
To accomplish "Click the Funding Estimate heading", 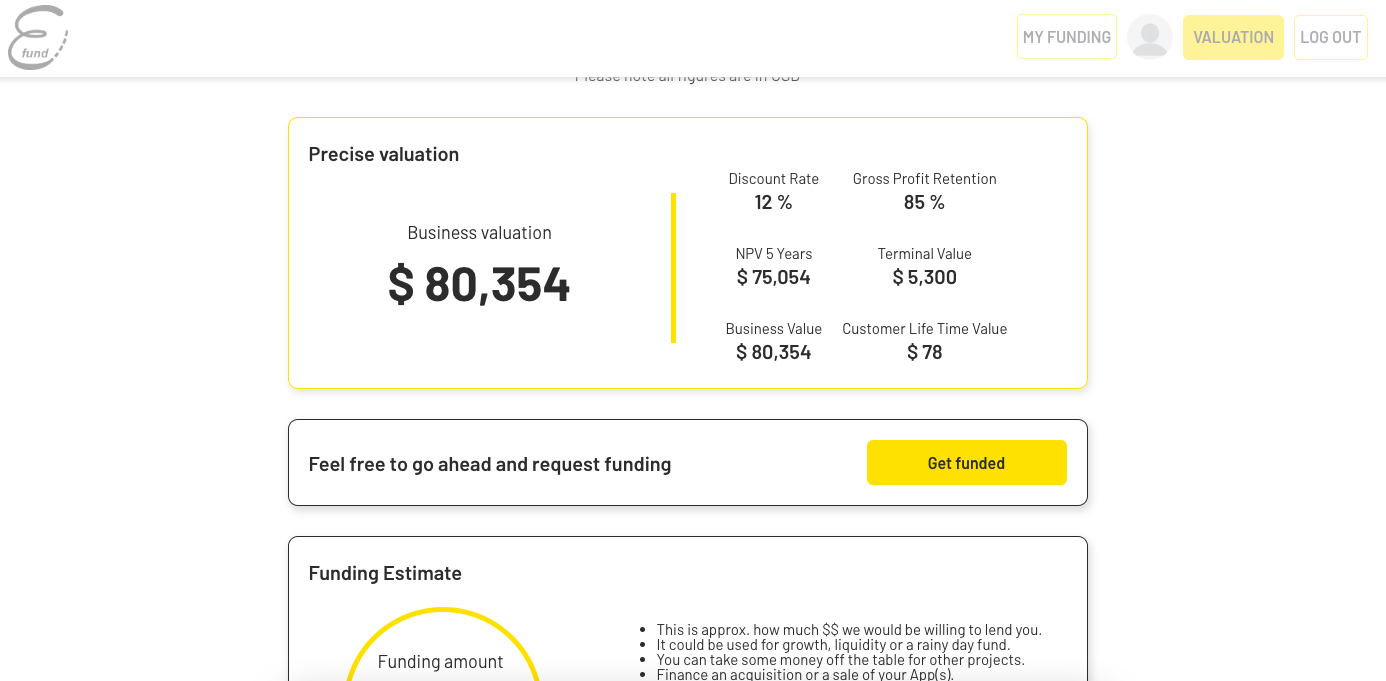I will [x=385, y=572].
